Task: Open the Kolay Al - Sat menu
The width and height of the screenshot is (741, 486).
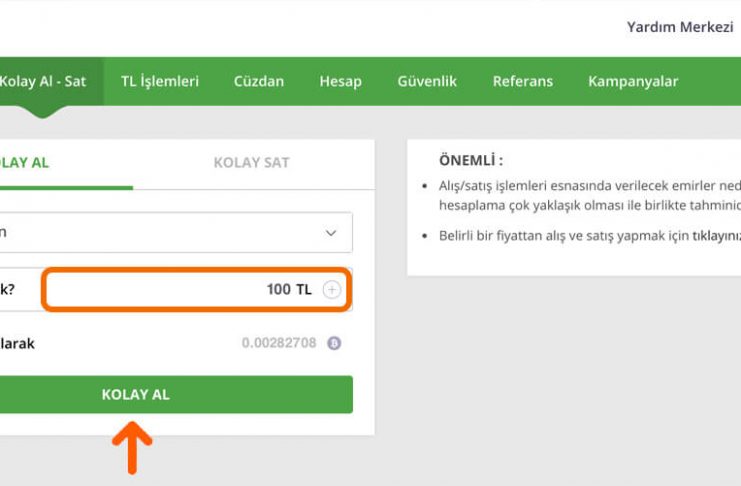Action: pyautogui.click(x=43, y=81)
